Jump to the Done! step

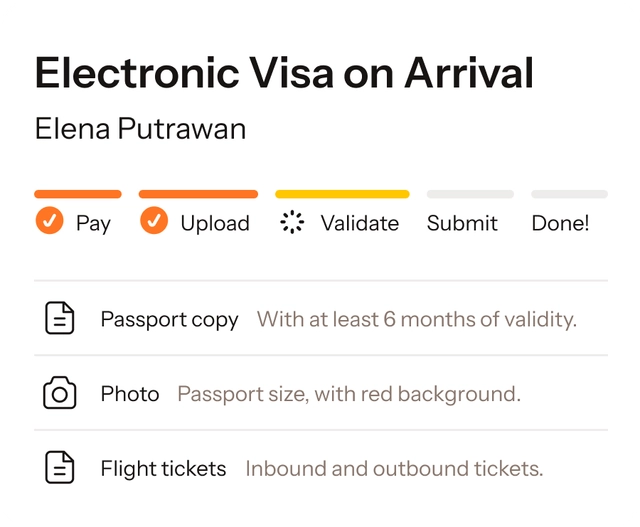560,223
